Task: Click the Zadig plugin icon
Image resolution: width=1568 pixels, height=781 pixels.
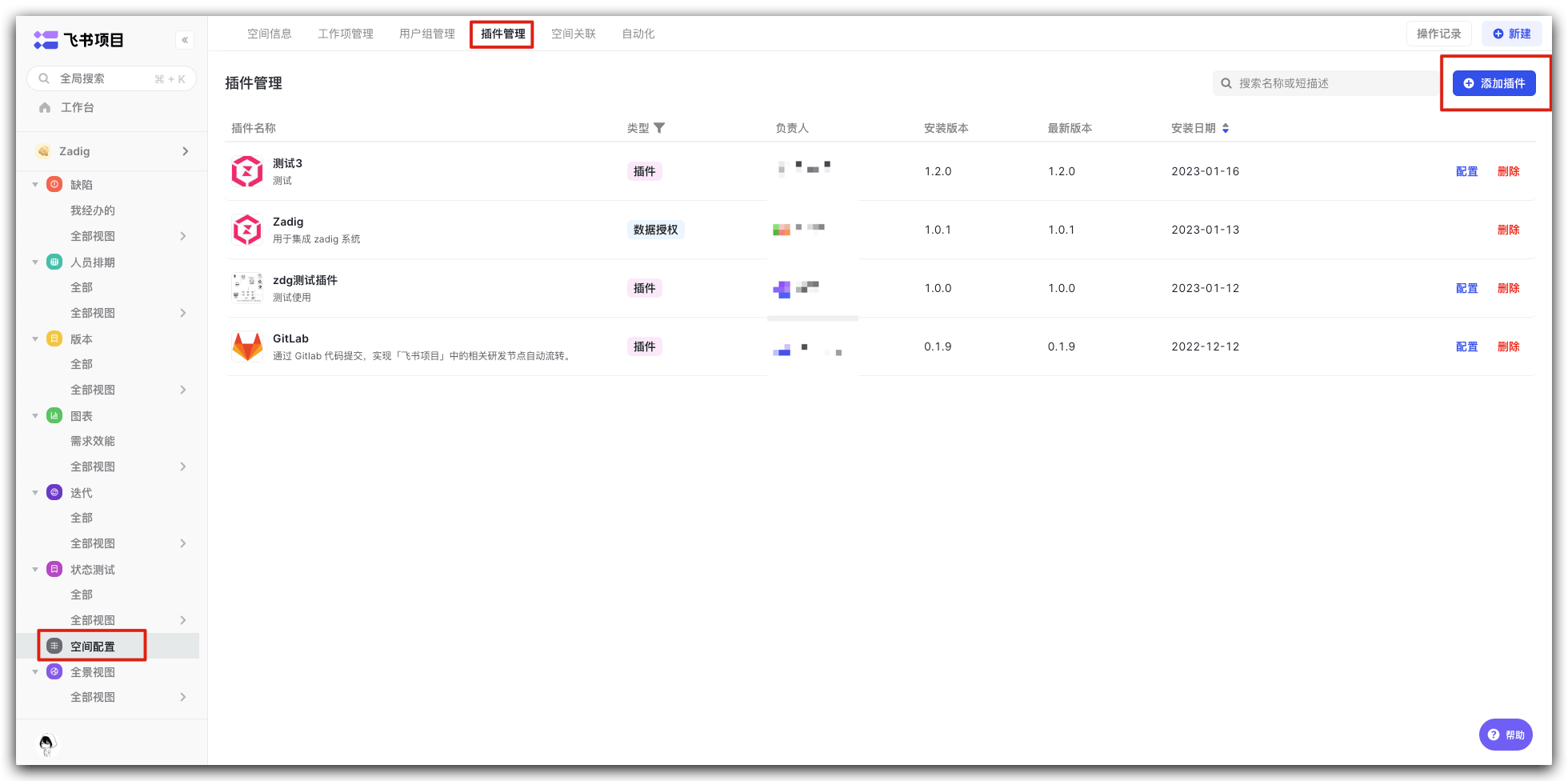Action: point(247,229)
